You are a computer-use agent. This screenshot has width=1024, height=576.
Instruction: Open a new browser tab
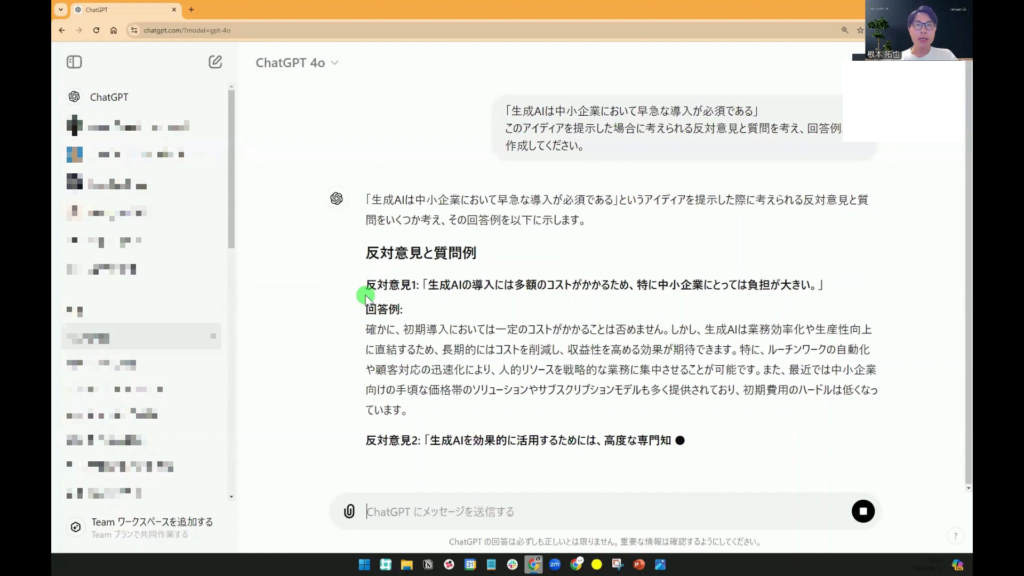click(x=191, y=9)
